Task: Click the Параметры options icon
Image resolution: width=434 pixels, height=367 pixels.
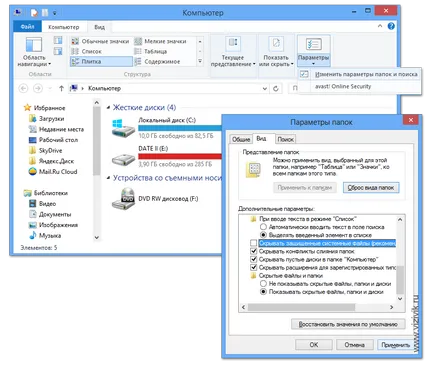Action: 313,44
